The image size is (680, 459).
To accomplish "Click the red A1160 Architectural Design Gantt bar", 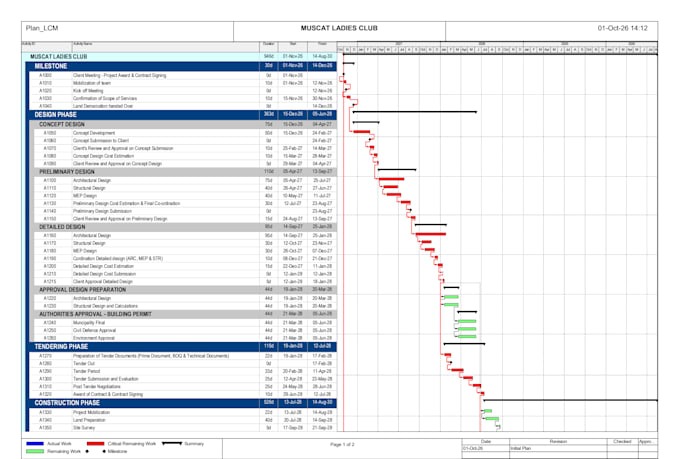I will point(431,234).
